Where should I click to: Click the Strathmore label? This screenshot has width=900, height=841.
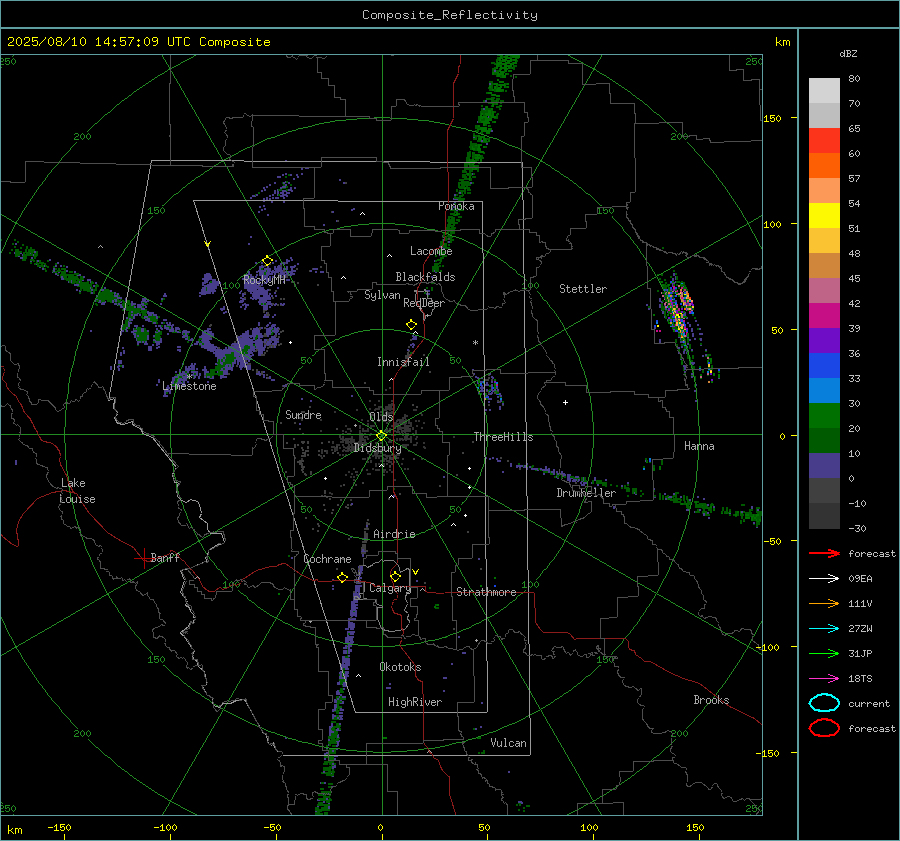click(x=486, y=592)
